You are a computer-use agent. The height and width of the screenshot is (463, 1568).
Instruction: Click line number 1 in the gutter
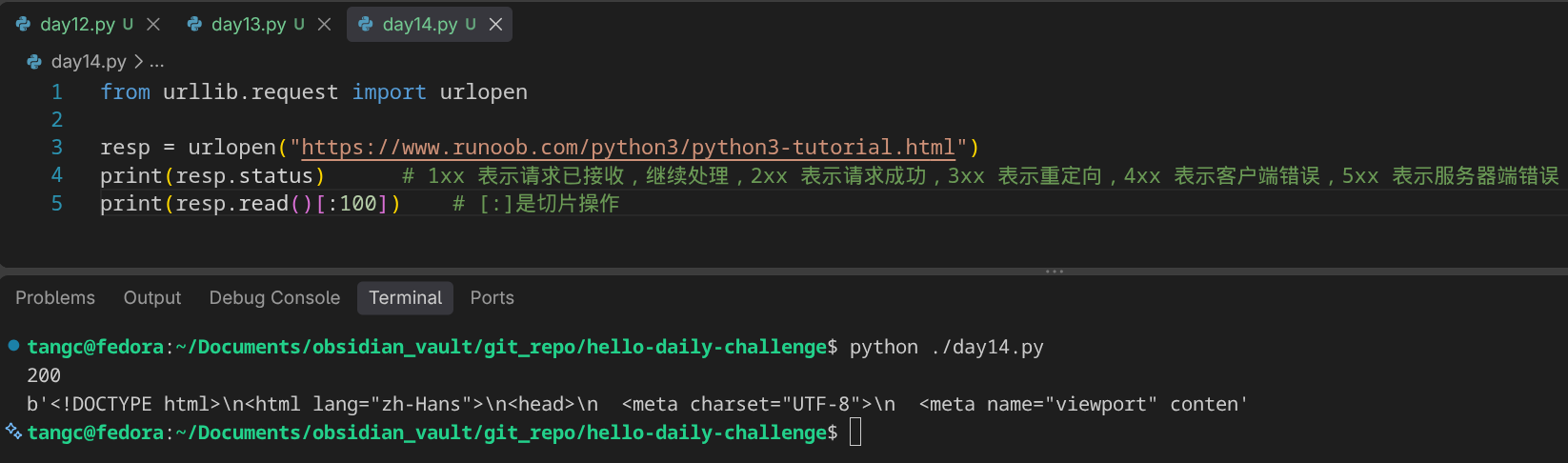[57, 92]
